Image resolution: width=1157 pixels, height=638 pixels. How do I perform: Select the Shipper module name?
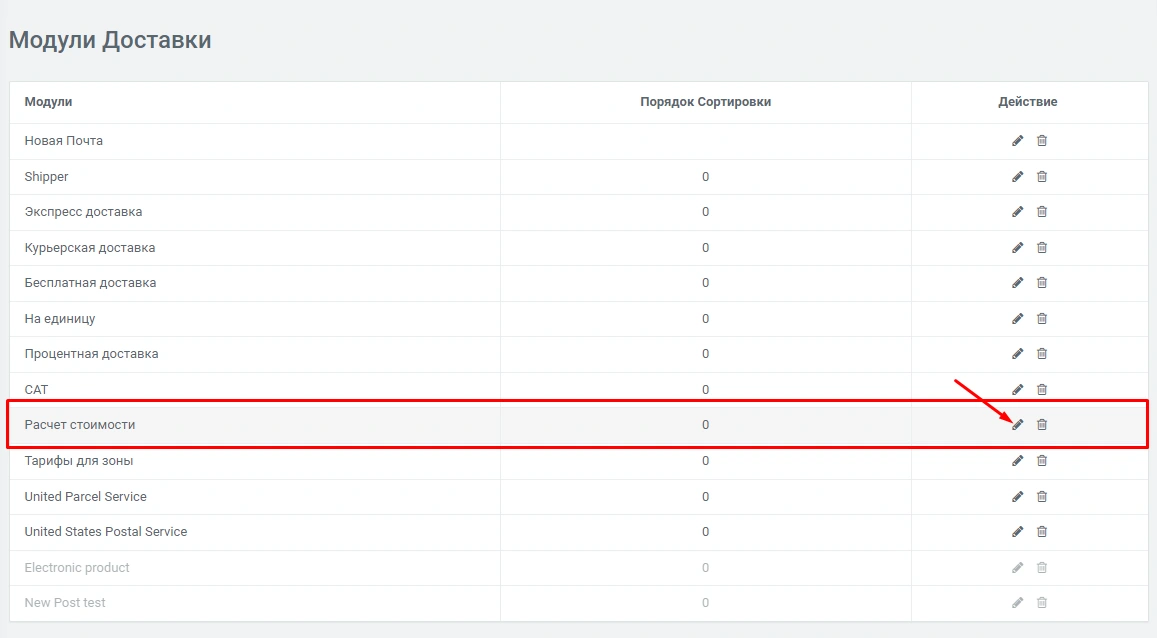pos(46,177)
